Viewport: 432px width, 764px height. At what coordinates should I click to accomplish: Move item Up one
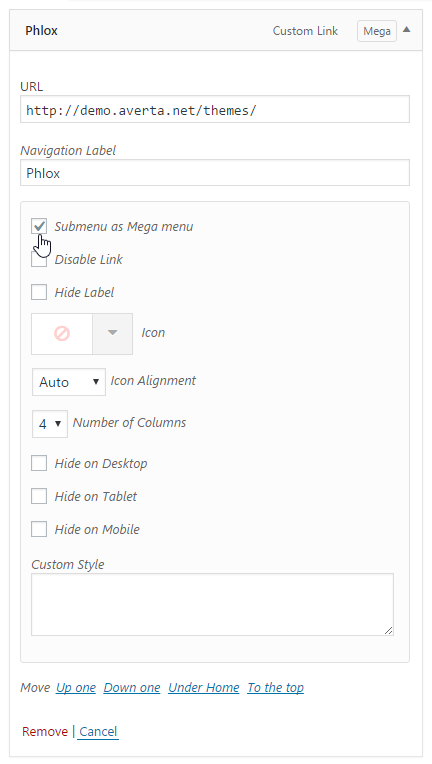[76, 688]
